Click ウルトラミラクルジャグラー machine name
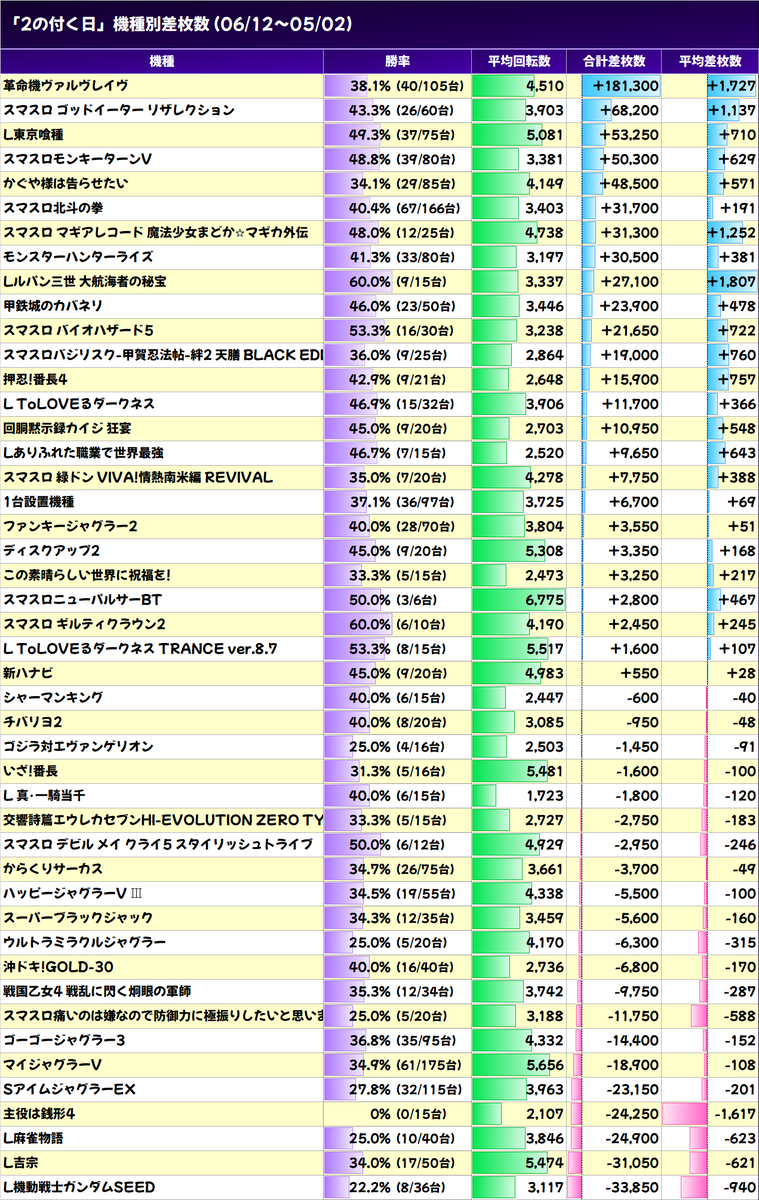Viewport: 759px width, 1200px height. tap(84, 943)
